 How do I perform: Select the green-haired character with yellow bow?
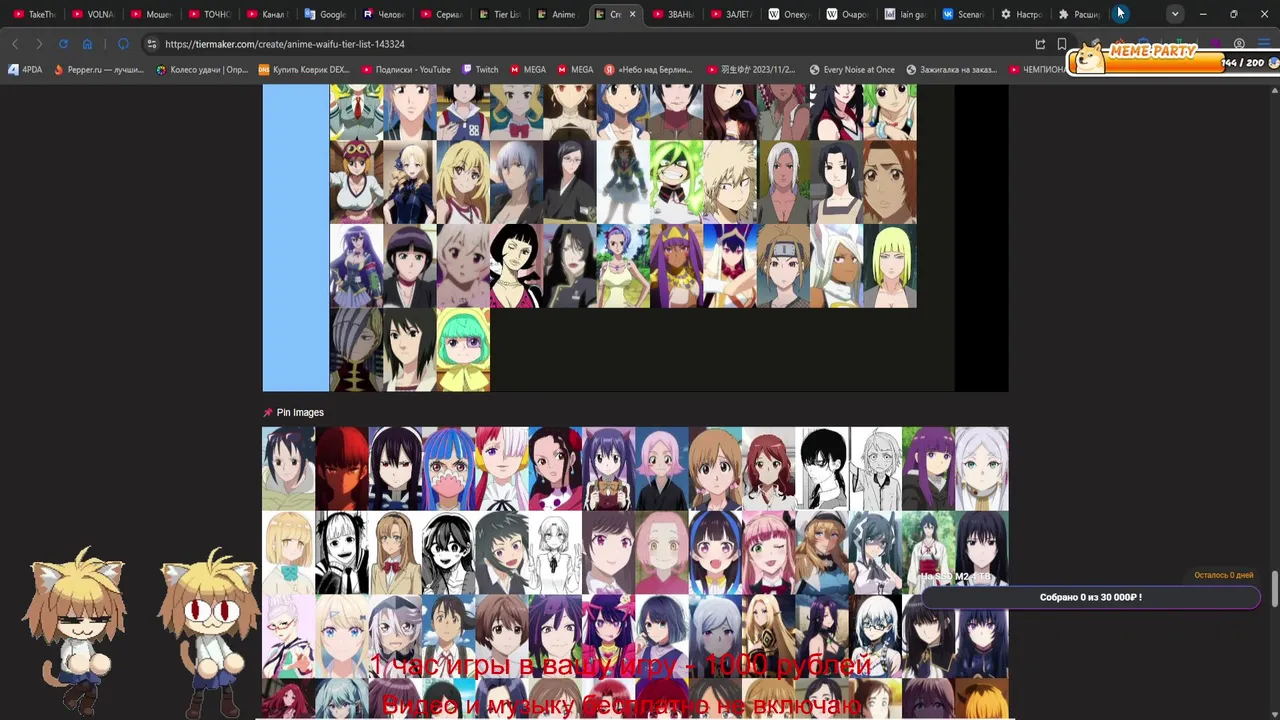click(x=463, y=349)
